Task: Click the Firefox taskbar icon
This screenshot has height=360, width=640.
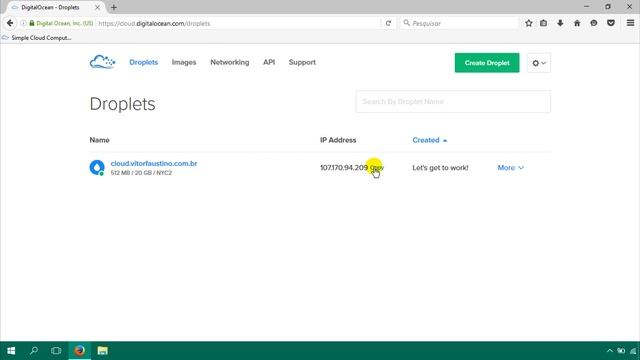Action: click(x=80, y=351)
